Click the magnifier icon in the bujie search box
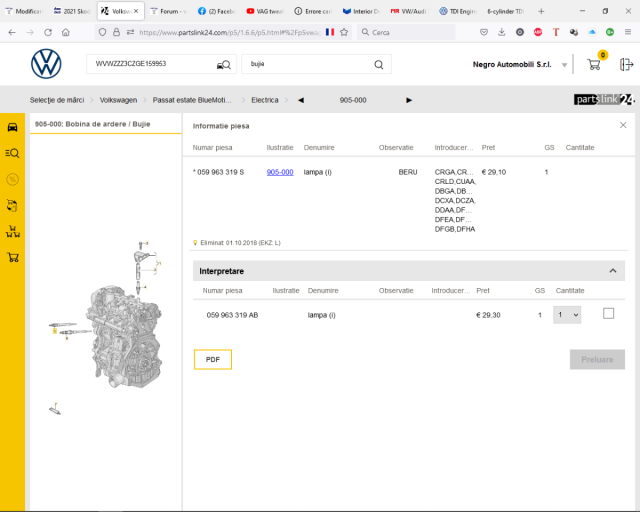640x512 pixels. (x=379, y=65)
